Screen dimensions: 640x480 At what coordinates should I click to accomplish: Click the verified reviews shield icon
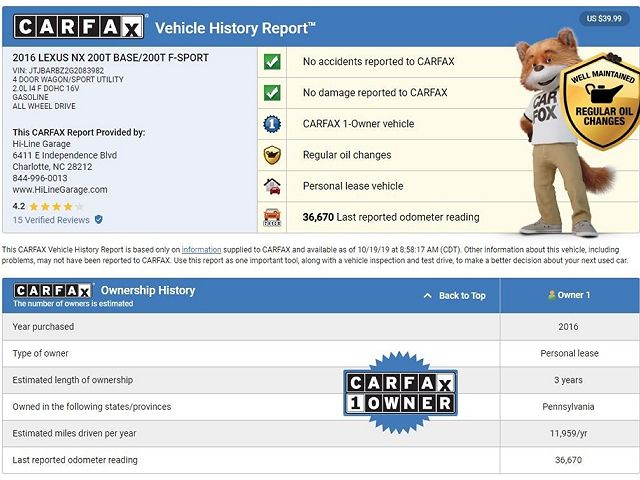click(98, 219)
